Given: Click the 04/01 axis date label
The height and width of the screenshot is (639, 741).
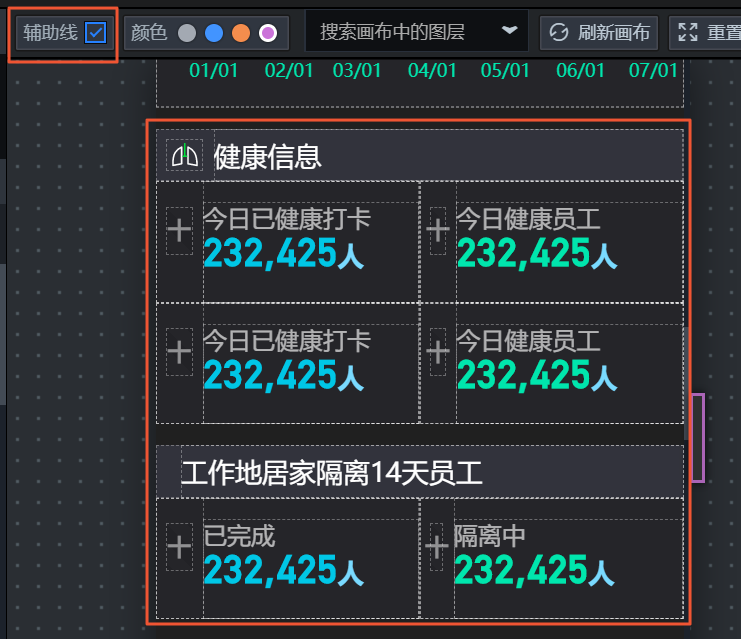Looking at the screenshot, I should [x=432, y=70].
